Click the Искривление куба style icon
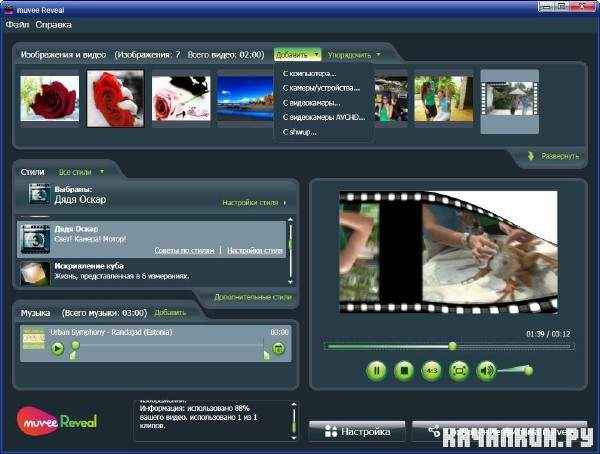 35,273
